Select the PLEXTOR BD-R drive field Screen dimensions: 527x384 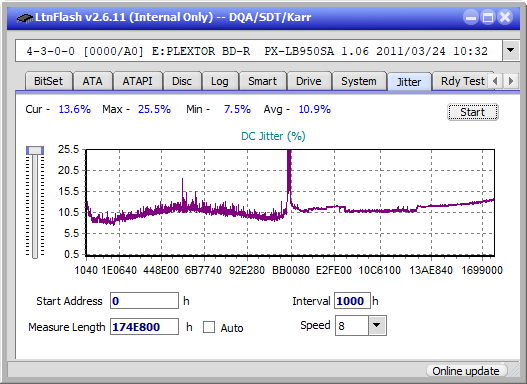[x=259, y=51]
